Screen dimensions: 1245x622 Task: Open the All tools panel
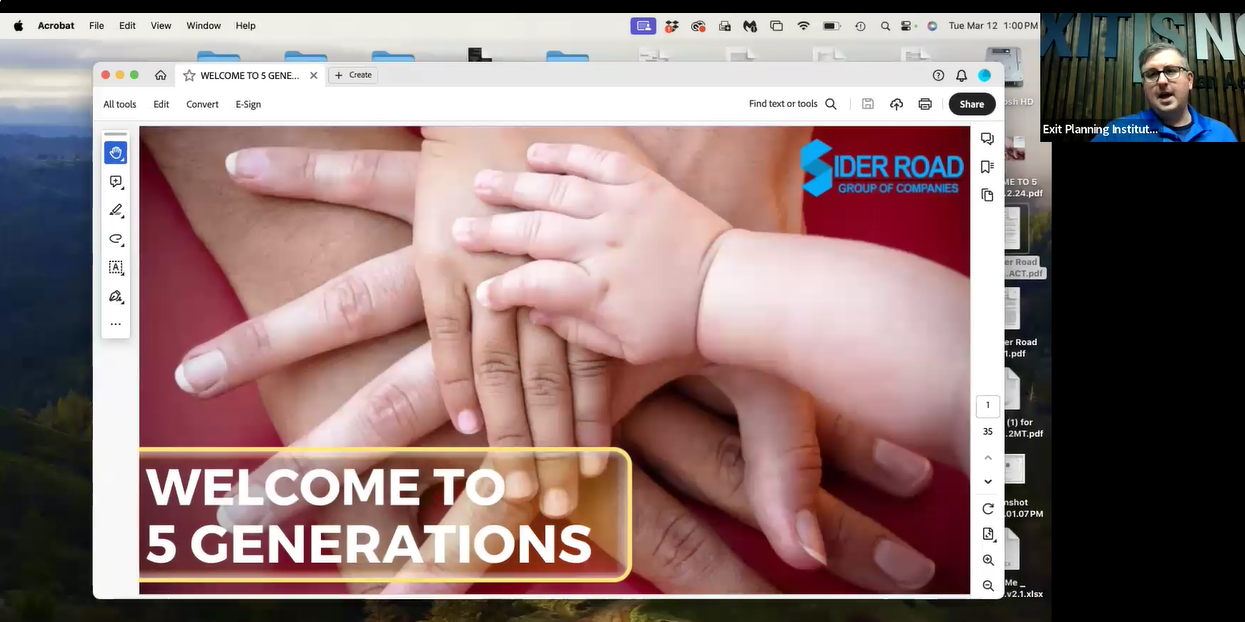120,104
